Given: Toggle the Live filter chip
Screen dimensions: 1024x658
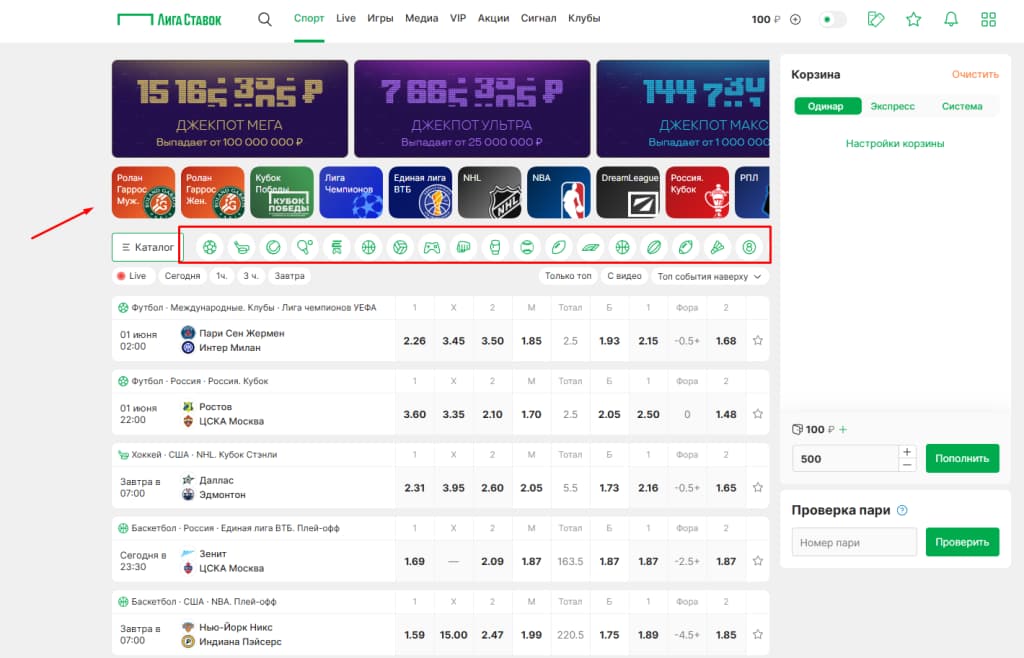Looking at the screenshot, I should 133,276.
